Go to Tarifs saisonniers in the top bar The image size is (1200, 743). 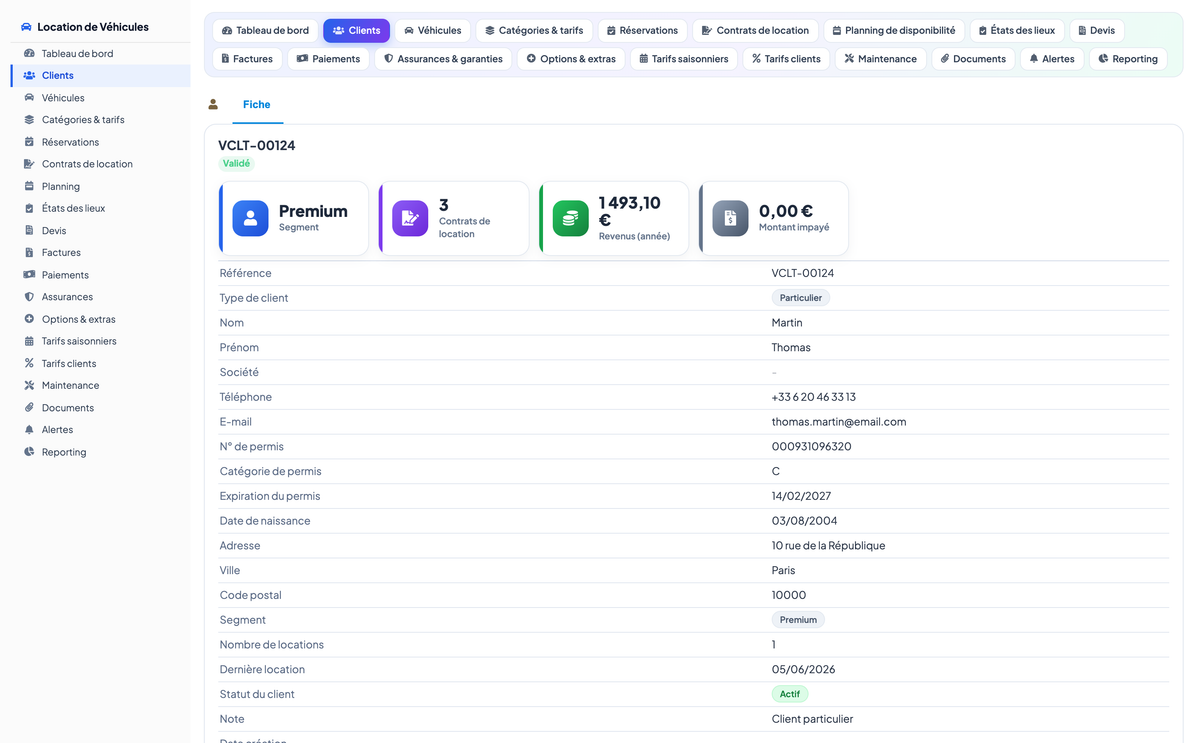683,59
